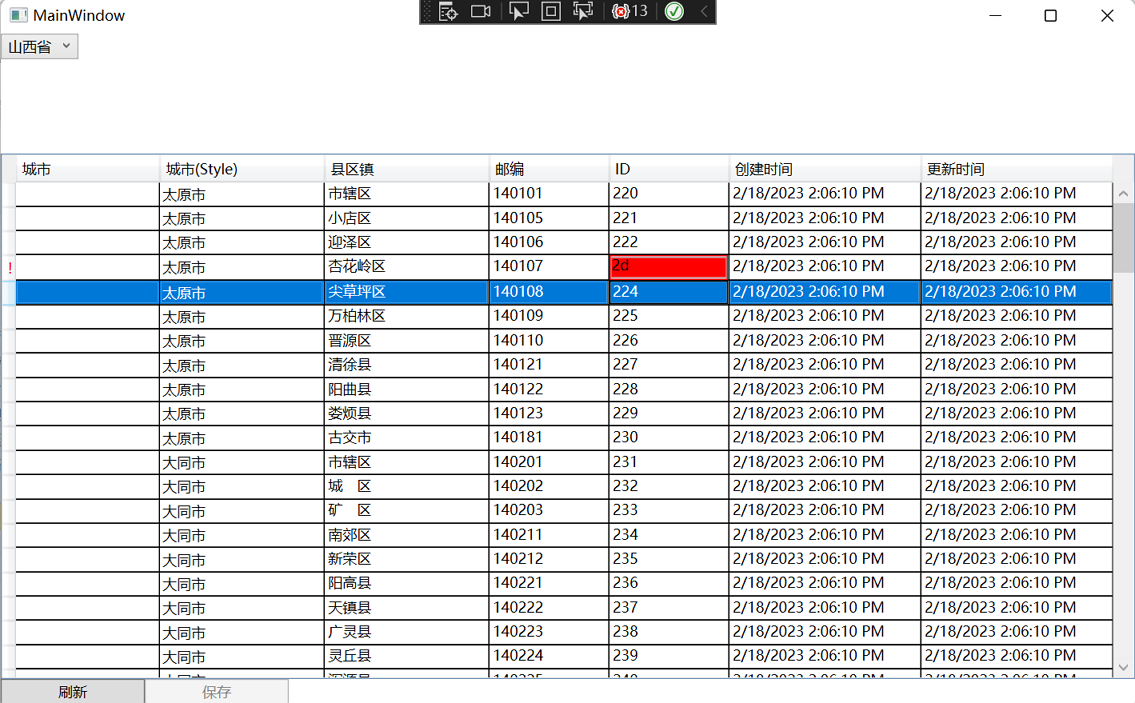Select the 万柏林区 cell
This screenshot has width=1135, height=703.
[406, 316]
